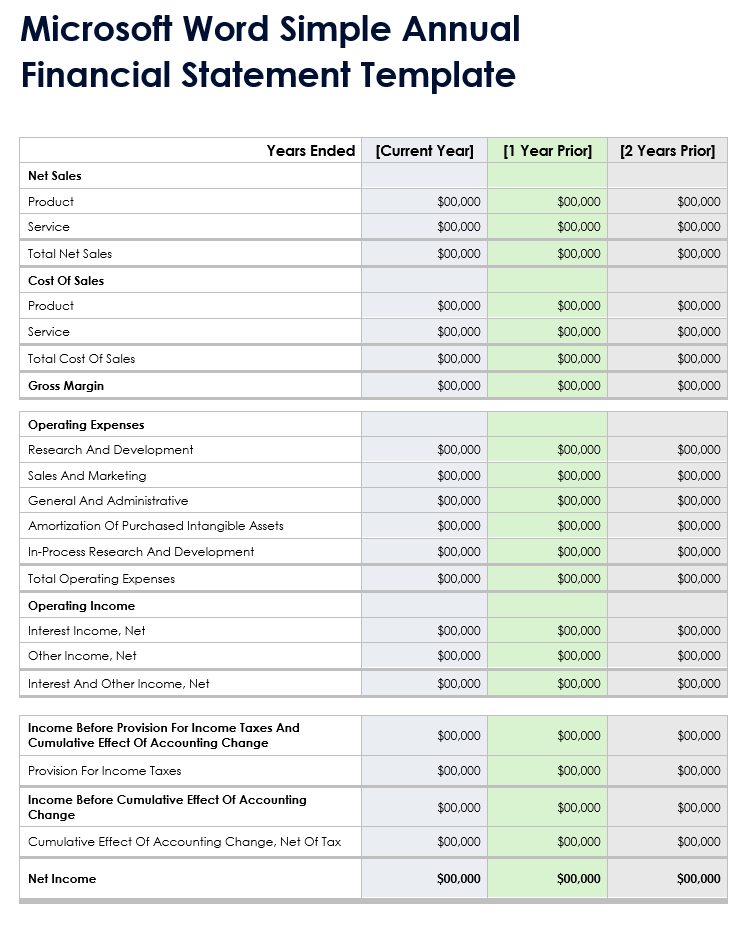Select the Gross Margin row label

pyautogui.click(x=66, y=386)
